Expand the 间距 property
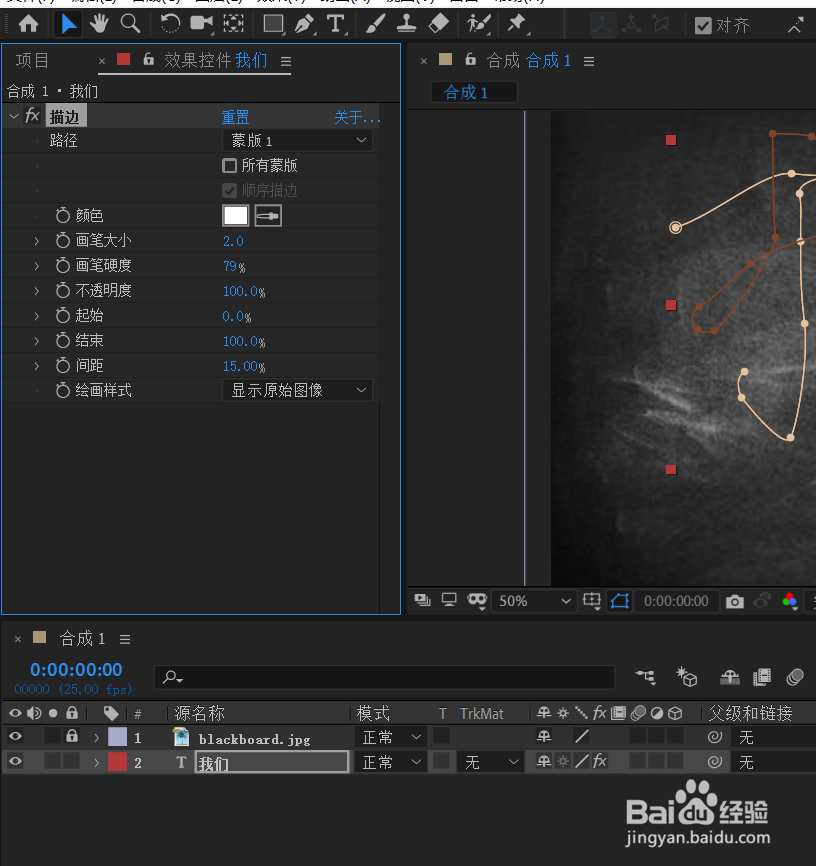 pyautogui.click(x=36, y=366)
